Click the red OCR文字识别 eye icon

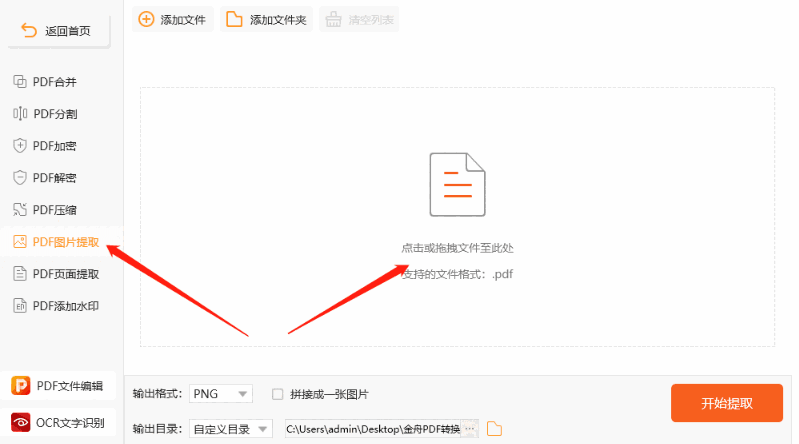pyautogui.click(x=20, y=422)
